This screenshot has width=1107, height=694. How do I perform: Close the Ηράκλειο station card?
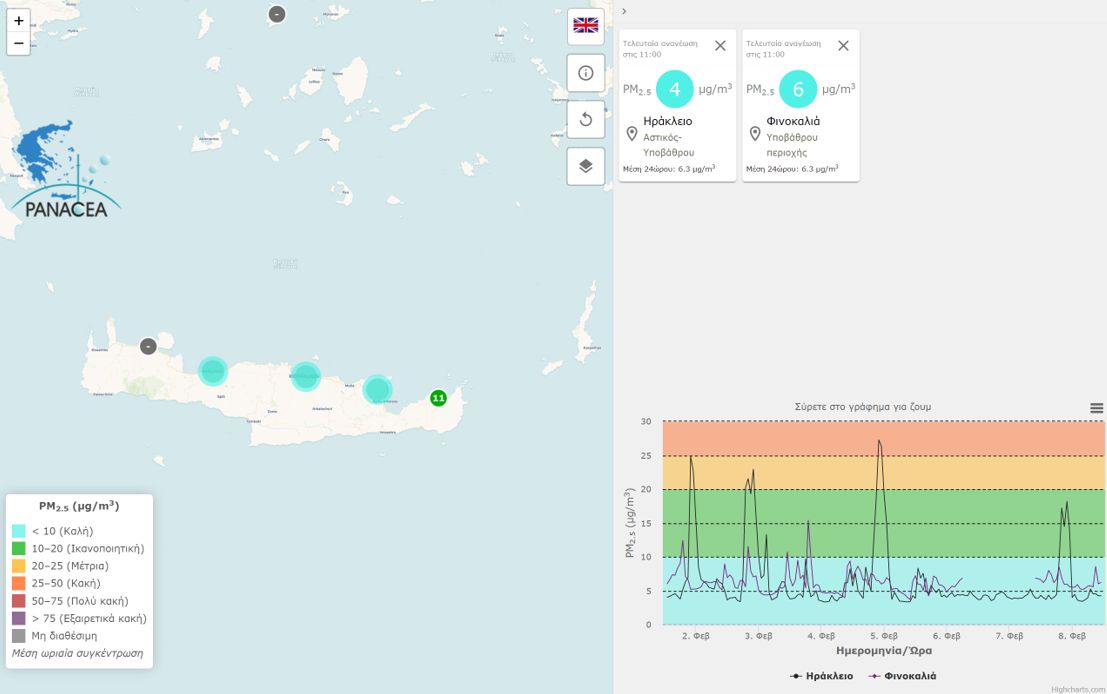(720, 46)
